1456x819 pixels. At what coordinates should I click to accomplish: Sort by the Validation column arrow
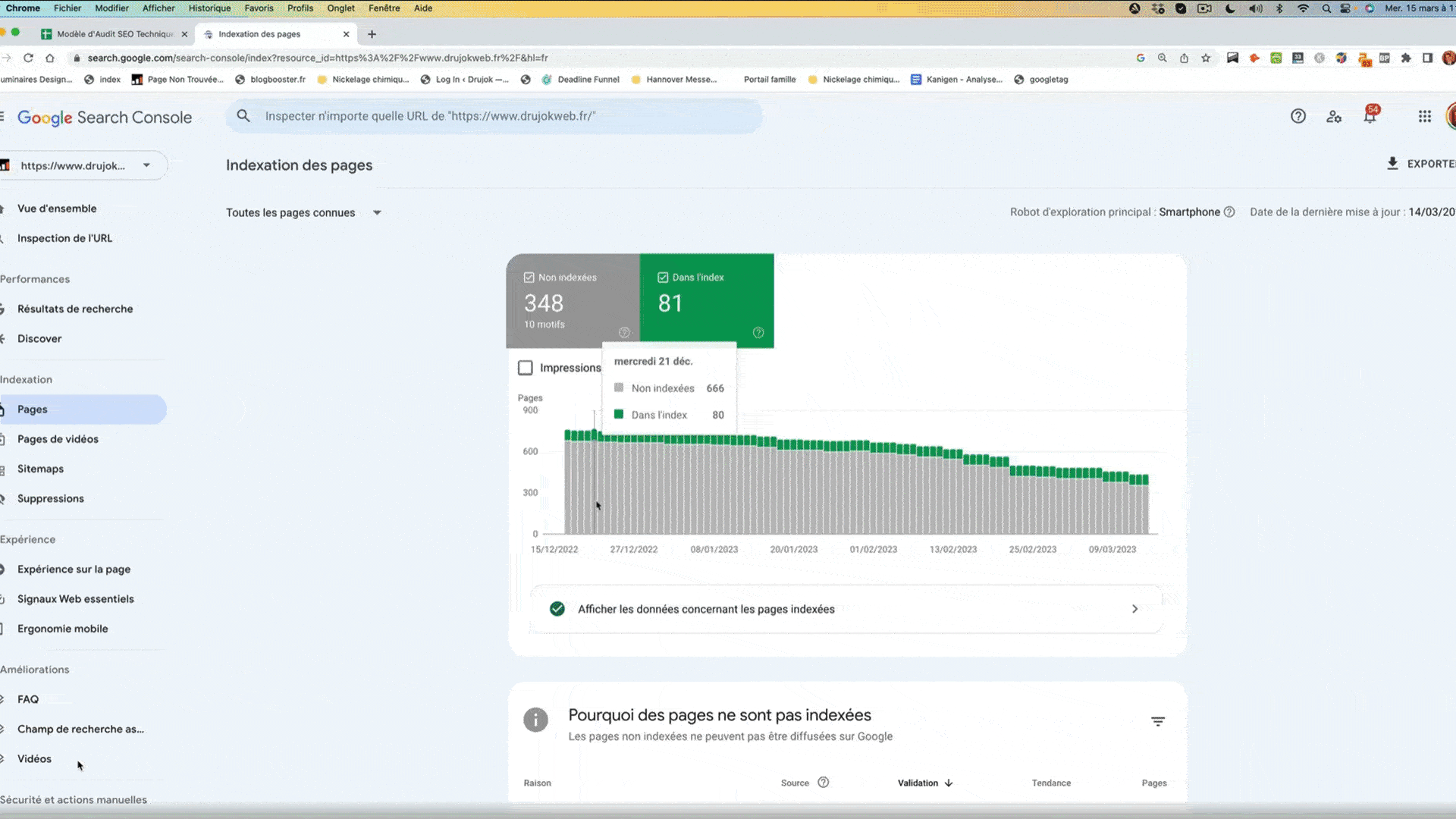click(x=949, y=783)
